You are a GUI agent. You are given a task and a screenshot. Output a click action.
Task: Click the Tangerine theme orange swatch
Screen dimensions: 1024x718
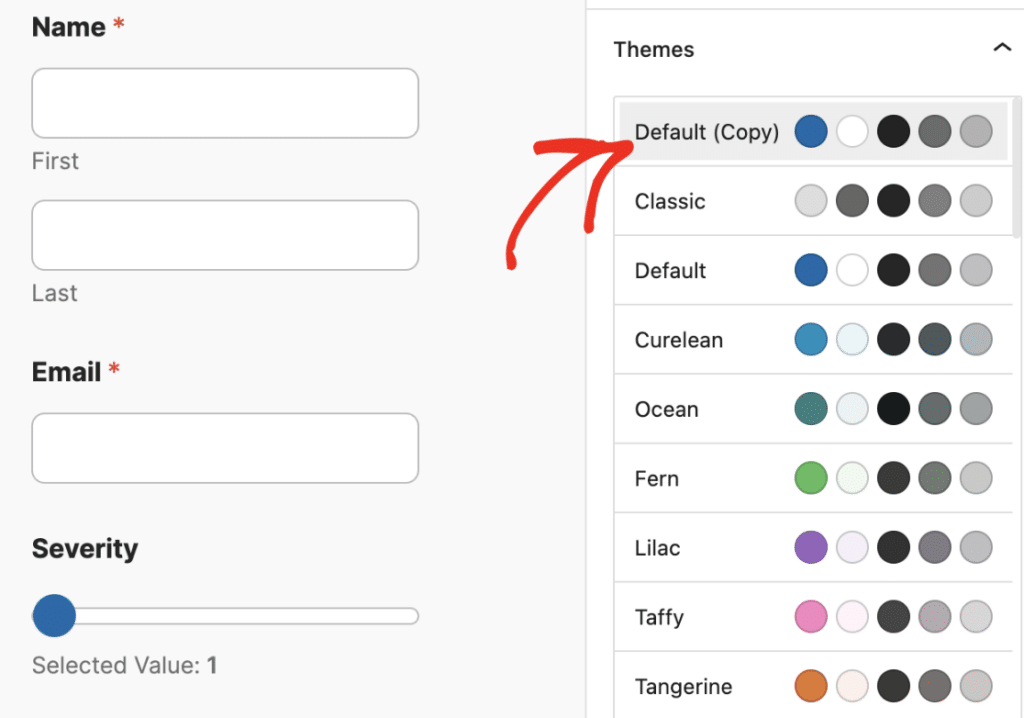pyautogui.click(x=811, y=686)
